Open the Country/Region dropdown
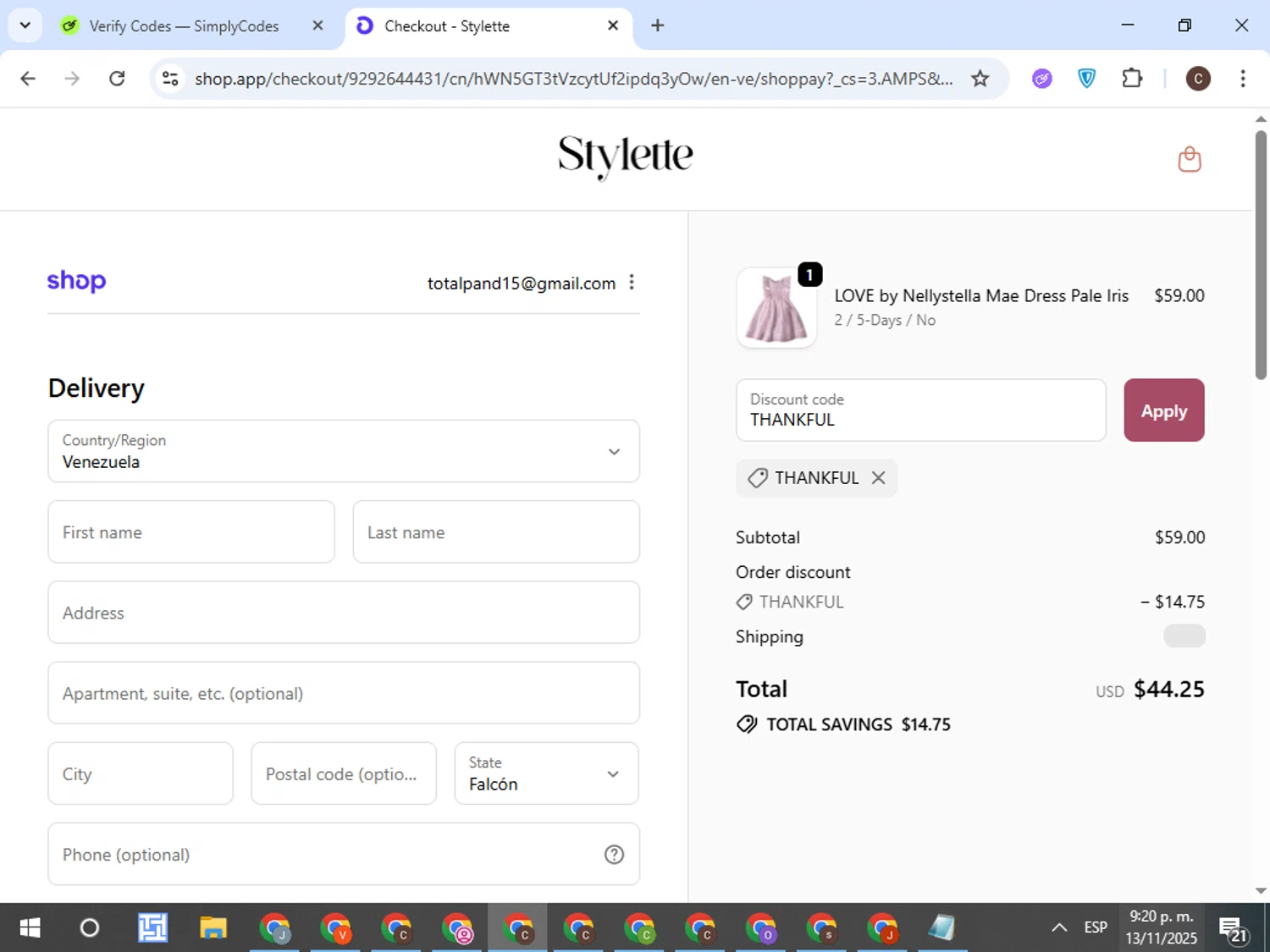Screen dimensions: 1270x952 tap(344, 451)
